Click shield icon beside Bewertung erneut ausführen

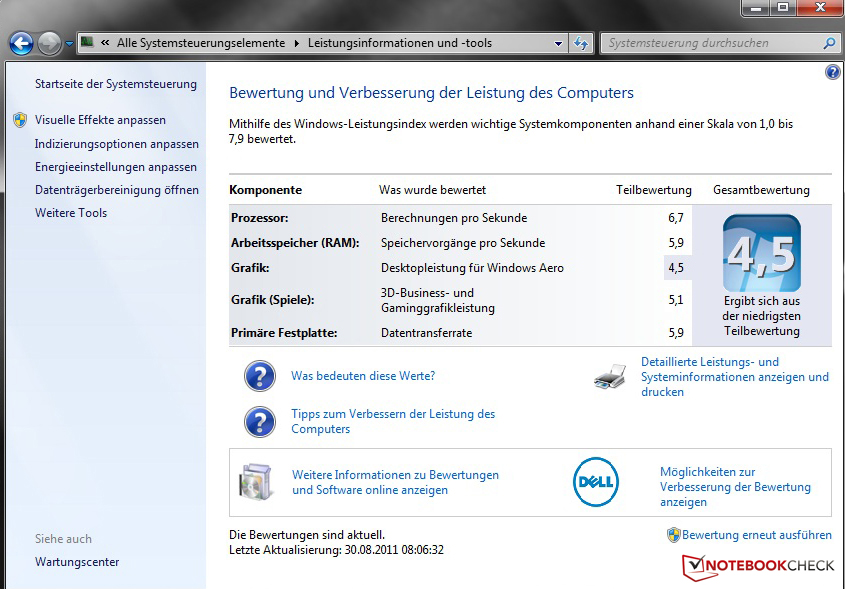coord(674,535)
